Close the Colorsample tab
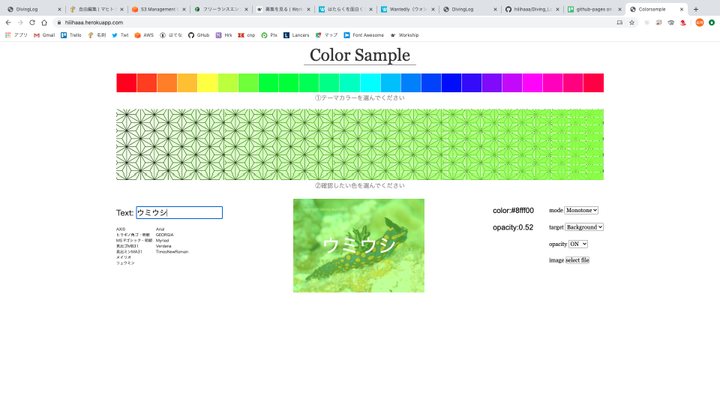The image size is (720, 405). coord(681,9)
